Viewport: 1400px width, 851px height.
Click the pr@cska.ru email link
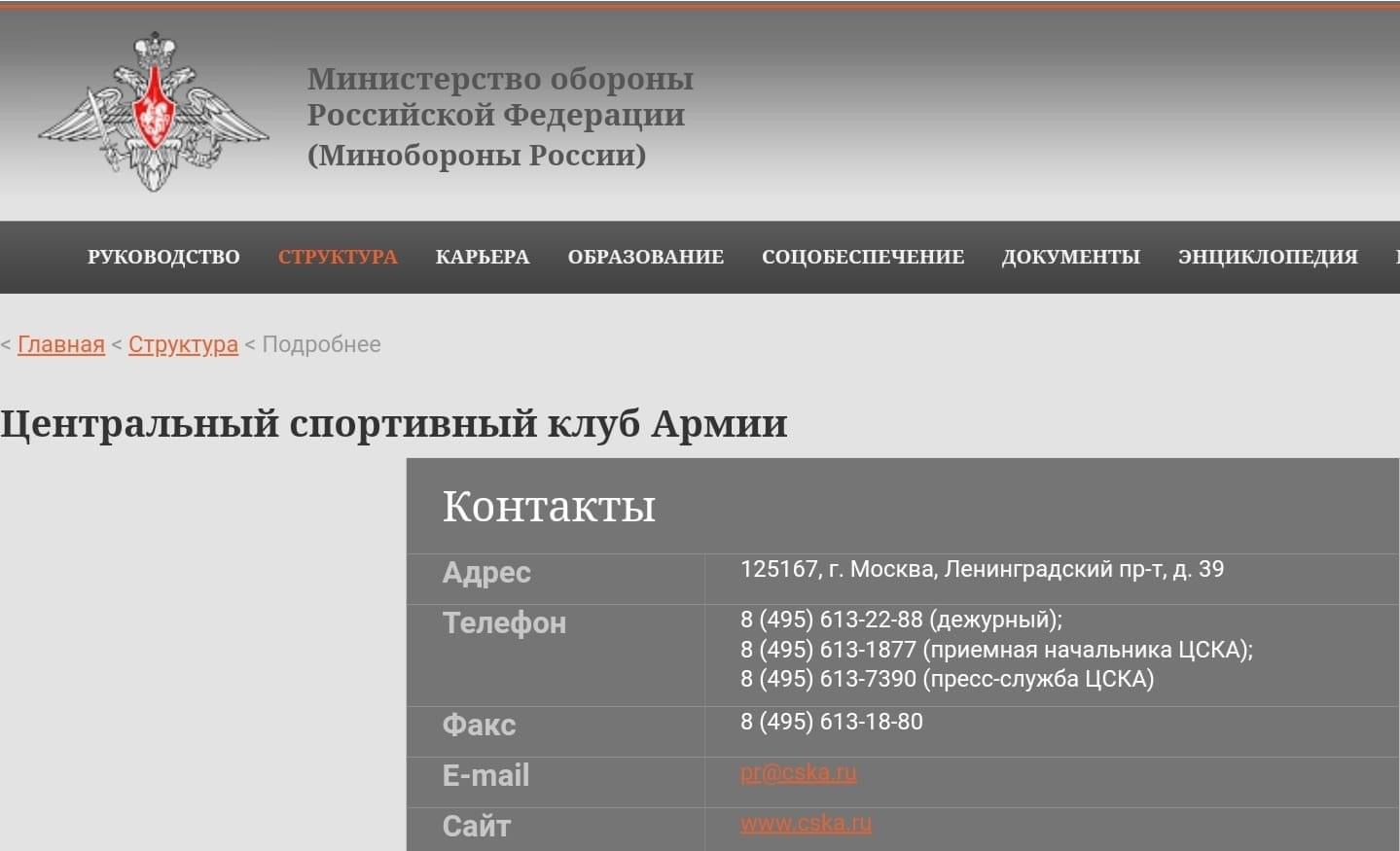pyautogui.click(x=799, y=772)
